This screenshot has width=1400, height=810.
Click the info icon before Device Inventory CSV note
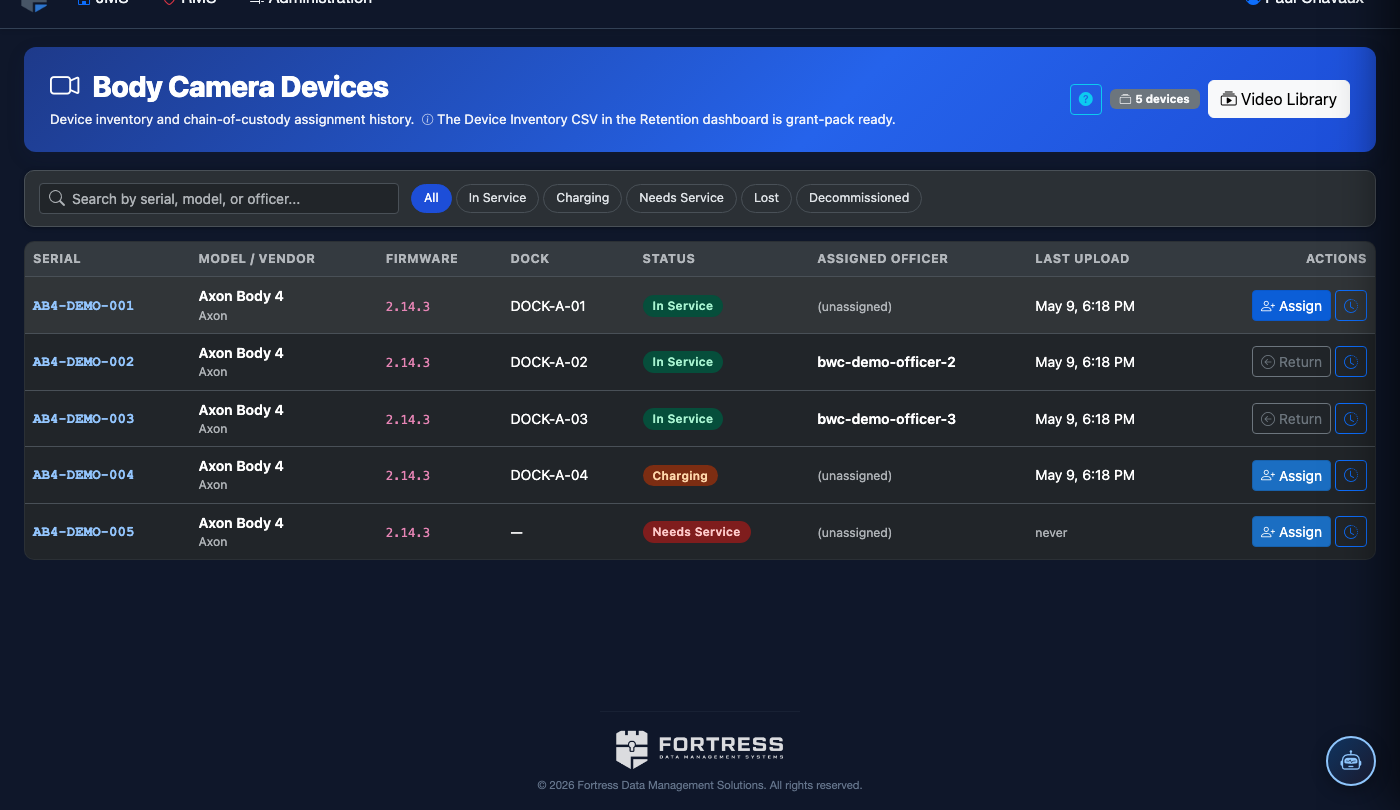tap(427, 120)
